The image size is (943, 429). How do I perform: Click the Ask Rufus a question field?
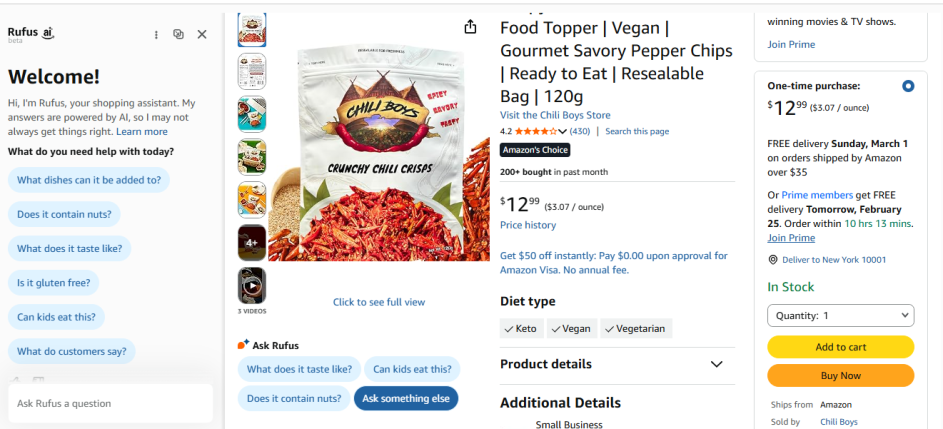pyautogui.click(x=110, y=403)
